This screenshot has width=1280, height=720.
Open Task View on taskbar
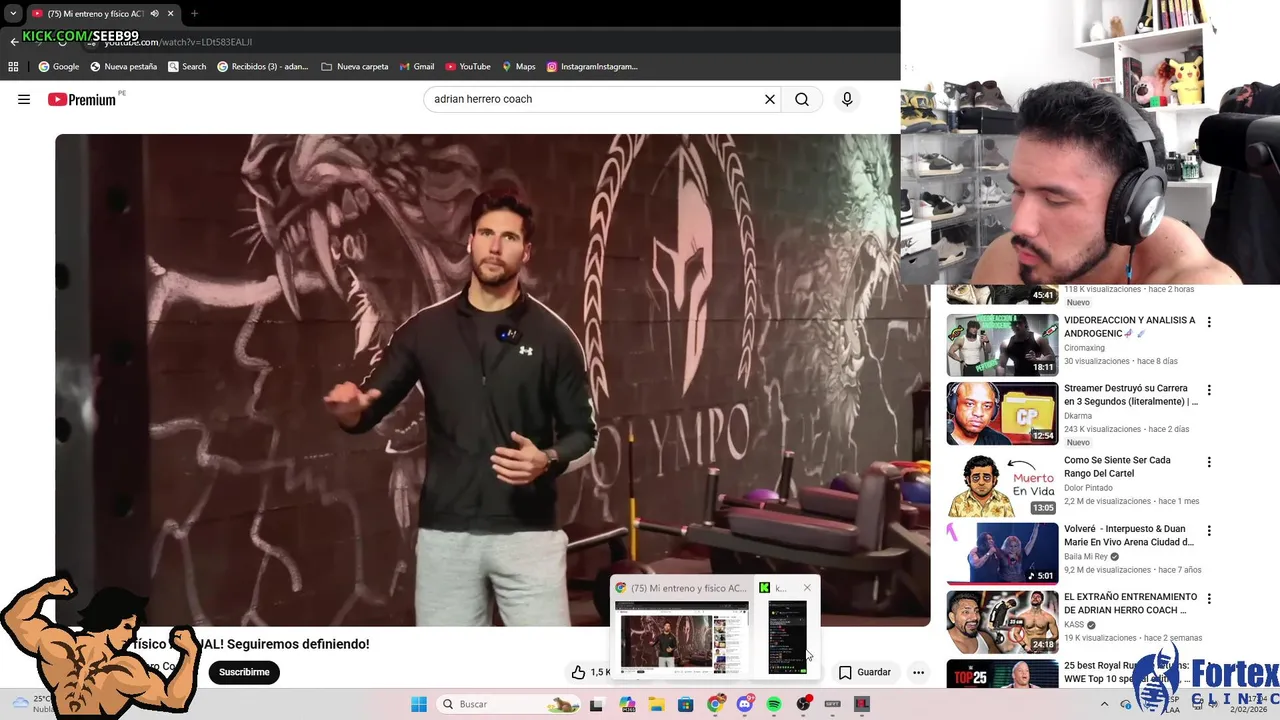click(597, 704)
